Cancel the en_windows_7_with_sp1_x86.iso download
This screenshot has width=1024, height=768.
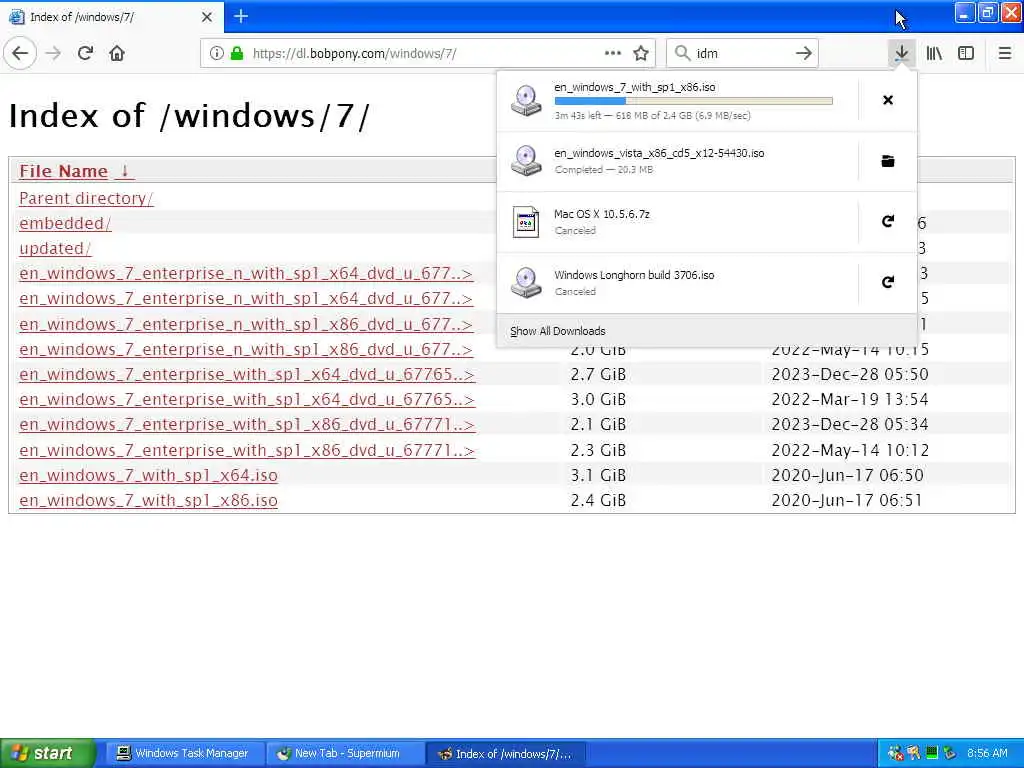[888, 100]
